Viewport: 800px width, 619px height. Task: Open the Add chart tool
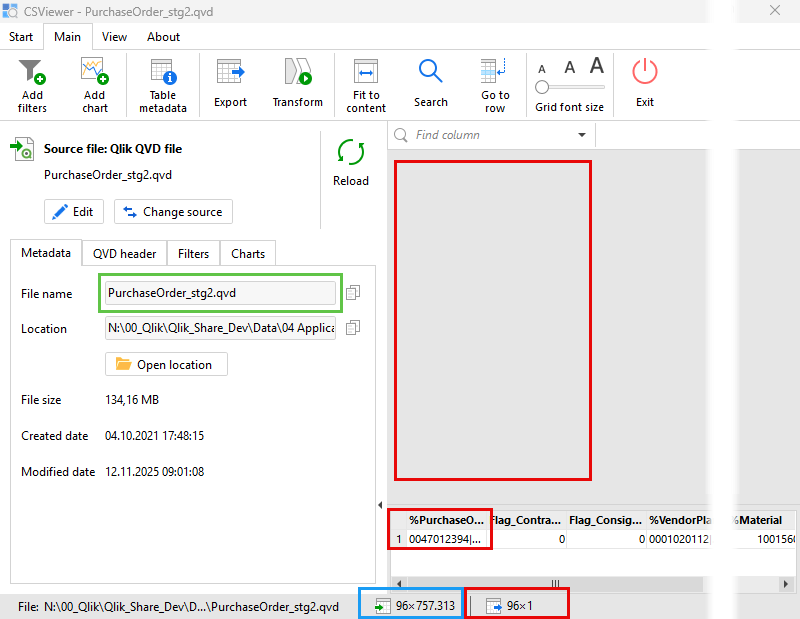pyautogui.click(x=94, y=74)
